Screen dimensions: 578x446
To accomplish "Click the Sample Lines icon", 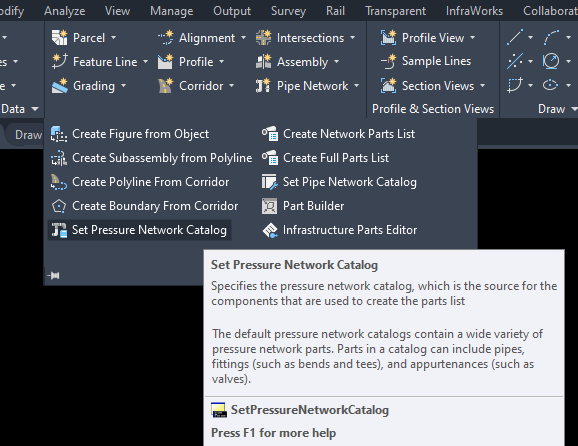I will pos(389,62).
